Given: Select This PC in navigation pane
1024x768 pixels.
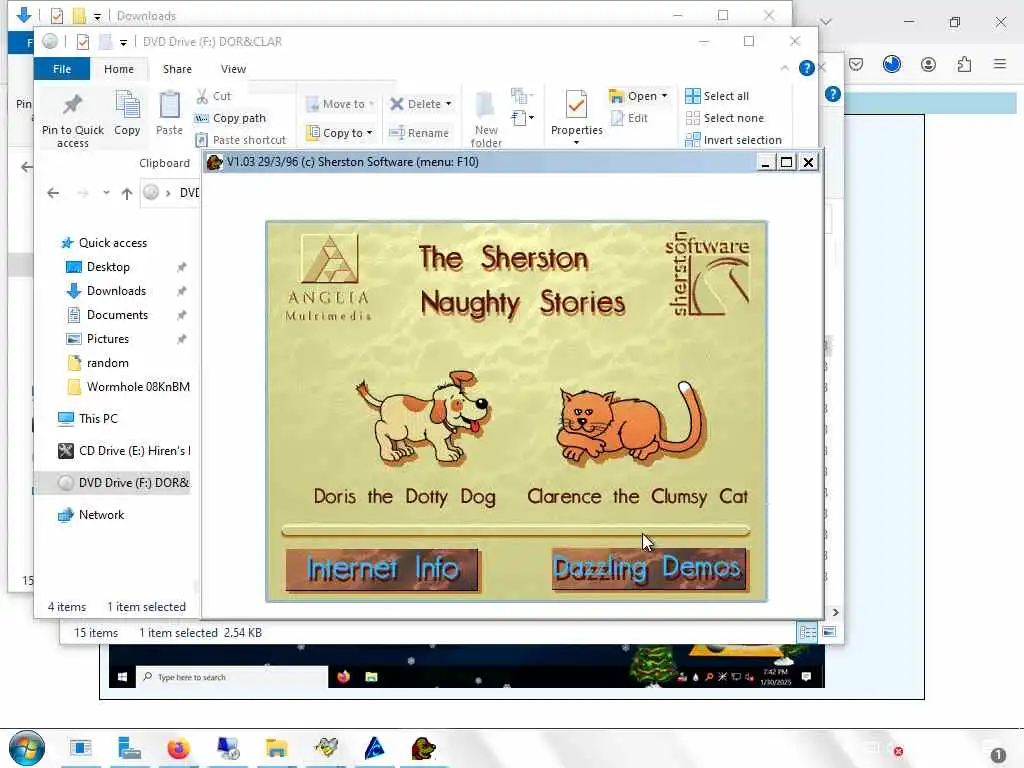Looking at the screenshot, I should pos(88,419).
